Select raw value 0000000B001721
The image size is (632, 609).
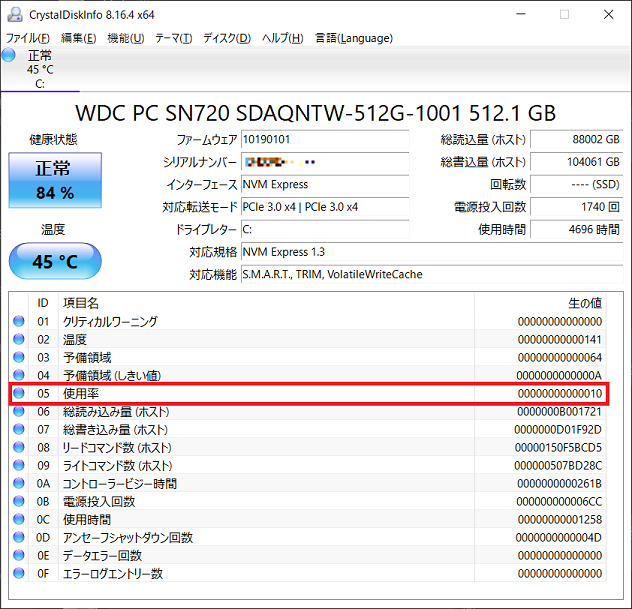pos(559,412)
